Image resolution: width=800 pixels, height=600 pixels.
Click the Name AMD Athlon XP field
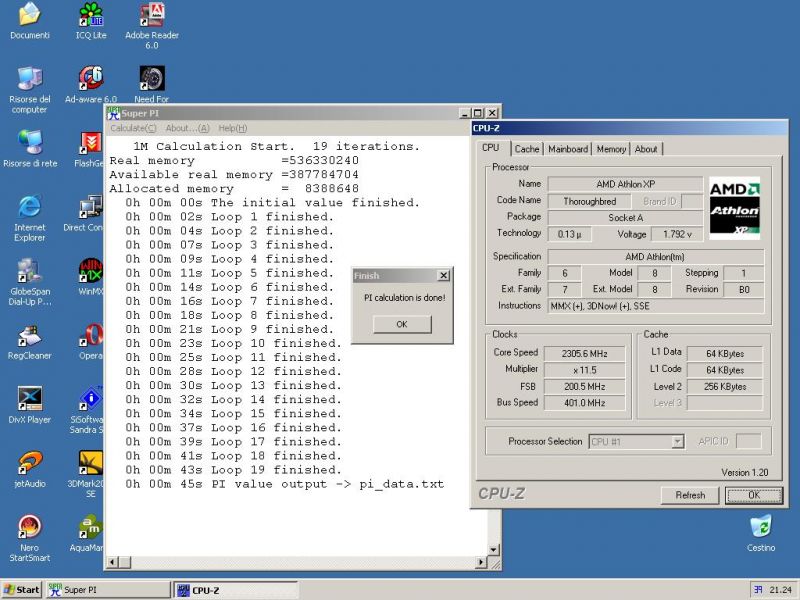coord(626,184)
